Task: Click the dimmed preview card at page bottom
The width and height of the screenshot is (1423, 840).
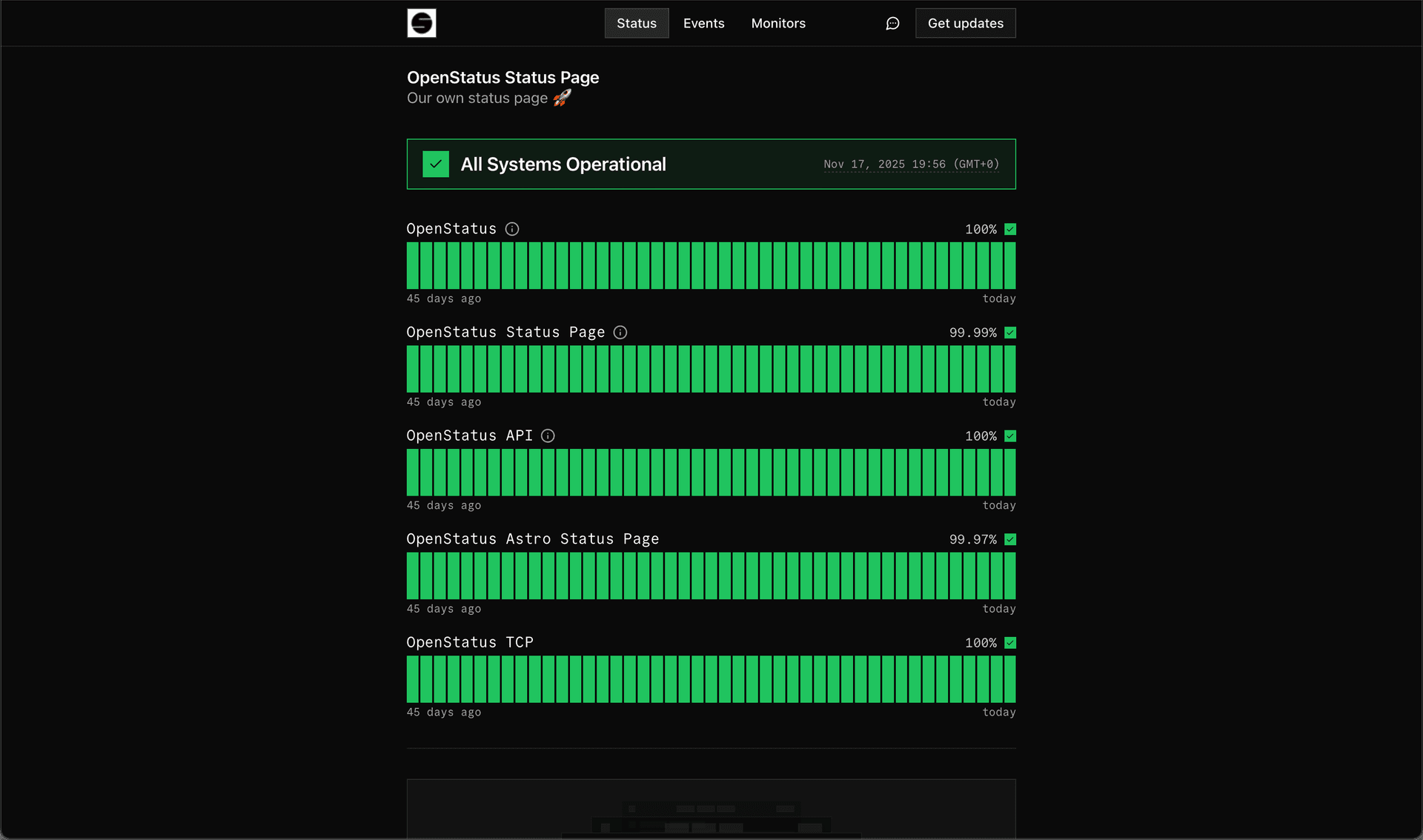Action: point(710,809)
